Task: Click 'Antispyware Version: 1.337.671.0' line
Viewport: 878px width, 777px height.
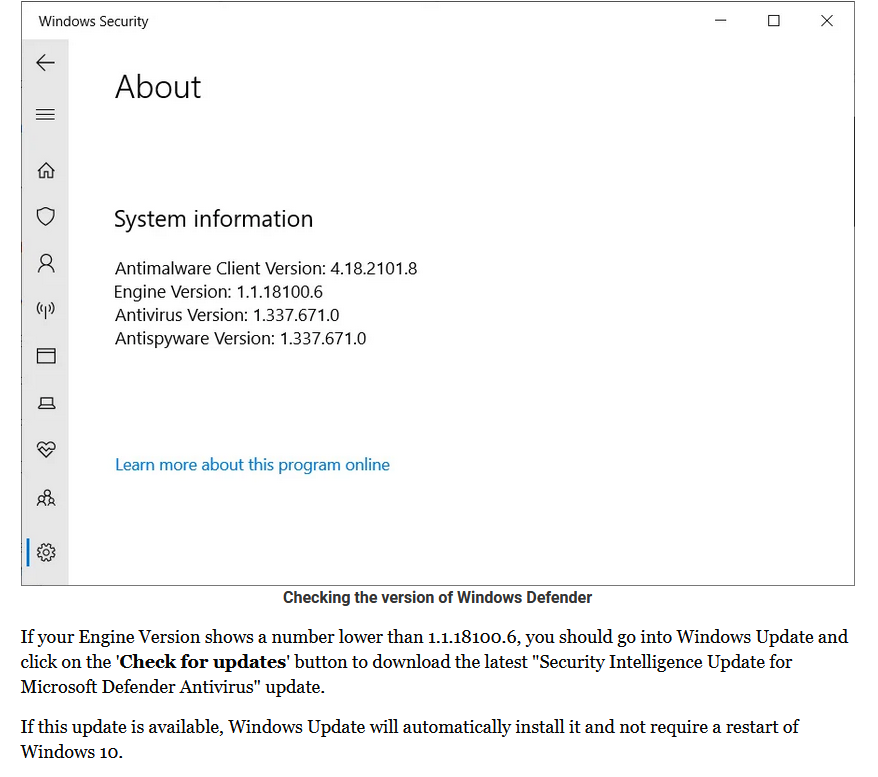Action: (x=240, y=339)
